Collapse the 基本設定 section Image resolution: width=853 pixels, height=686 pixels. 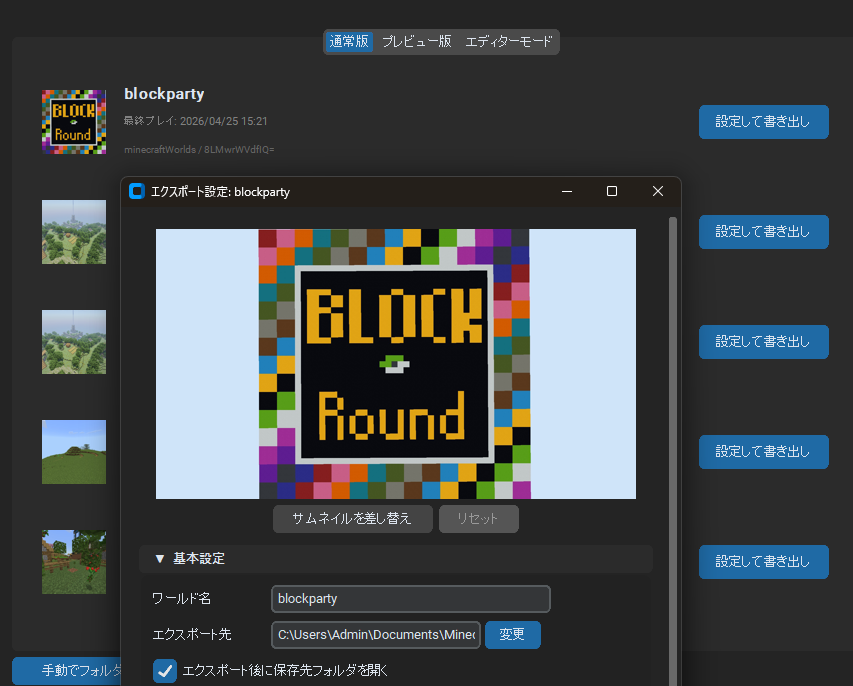coord(160,559)
